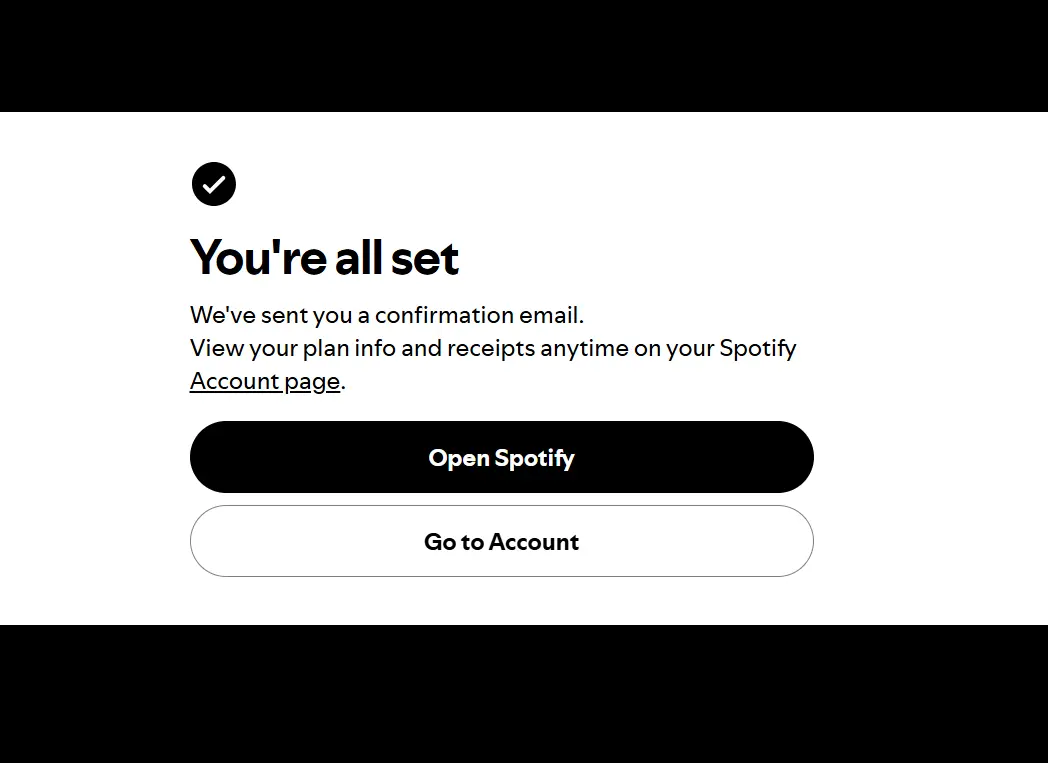Click the success confirmation badge icon
1048x763 pixels.
214,184
